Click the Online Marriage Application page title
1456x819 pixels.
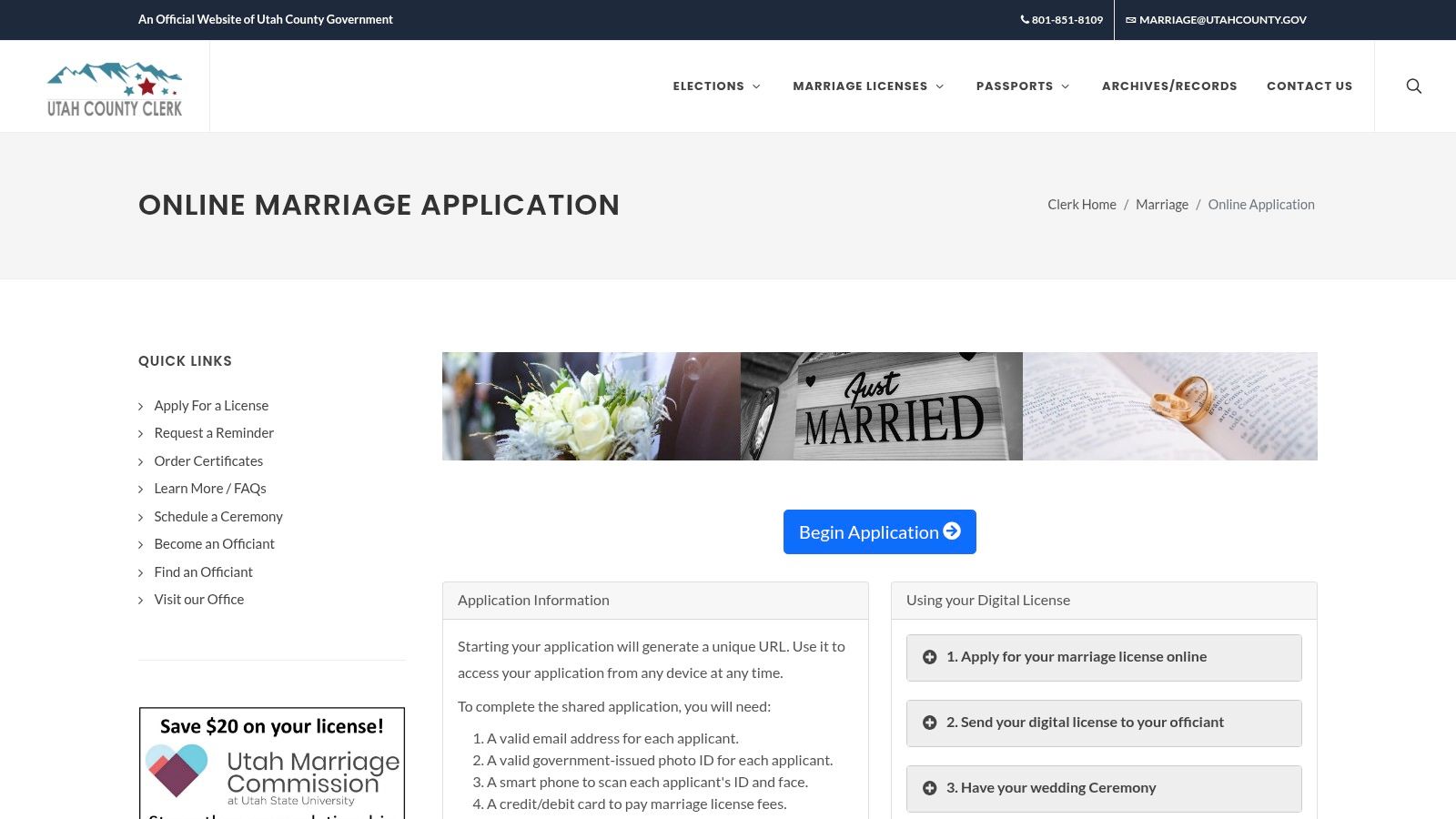pos(379,205)
